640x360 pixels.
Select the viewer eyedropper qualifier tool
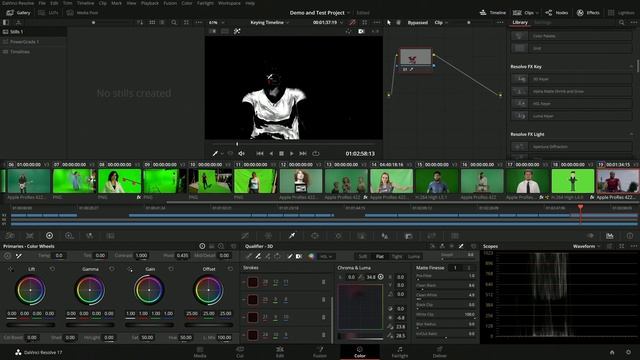tap(215, 153)
